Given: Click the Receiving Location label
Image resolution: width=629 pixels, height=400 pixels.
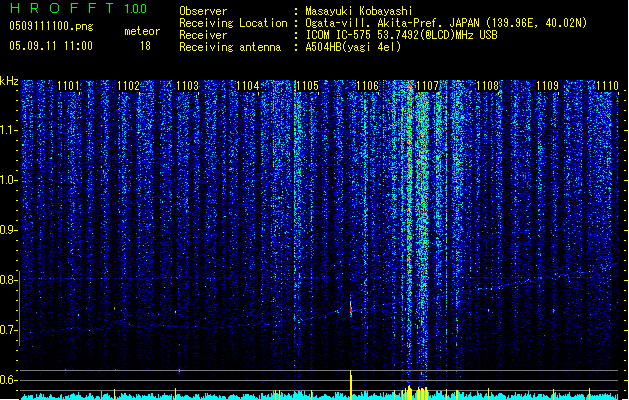Looking at the screenshot, I should [x=233, y=23].
